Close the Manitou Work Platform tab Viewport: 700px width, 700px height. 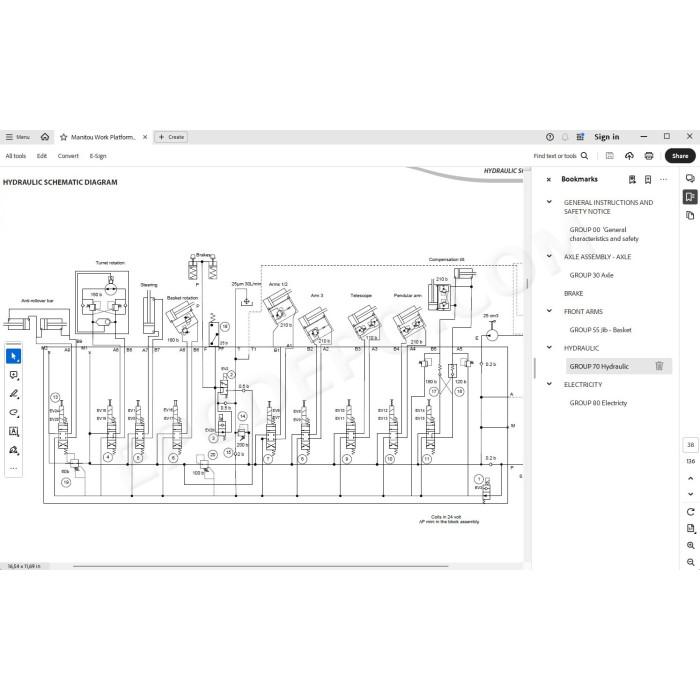click(145, 137)
